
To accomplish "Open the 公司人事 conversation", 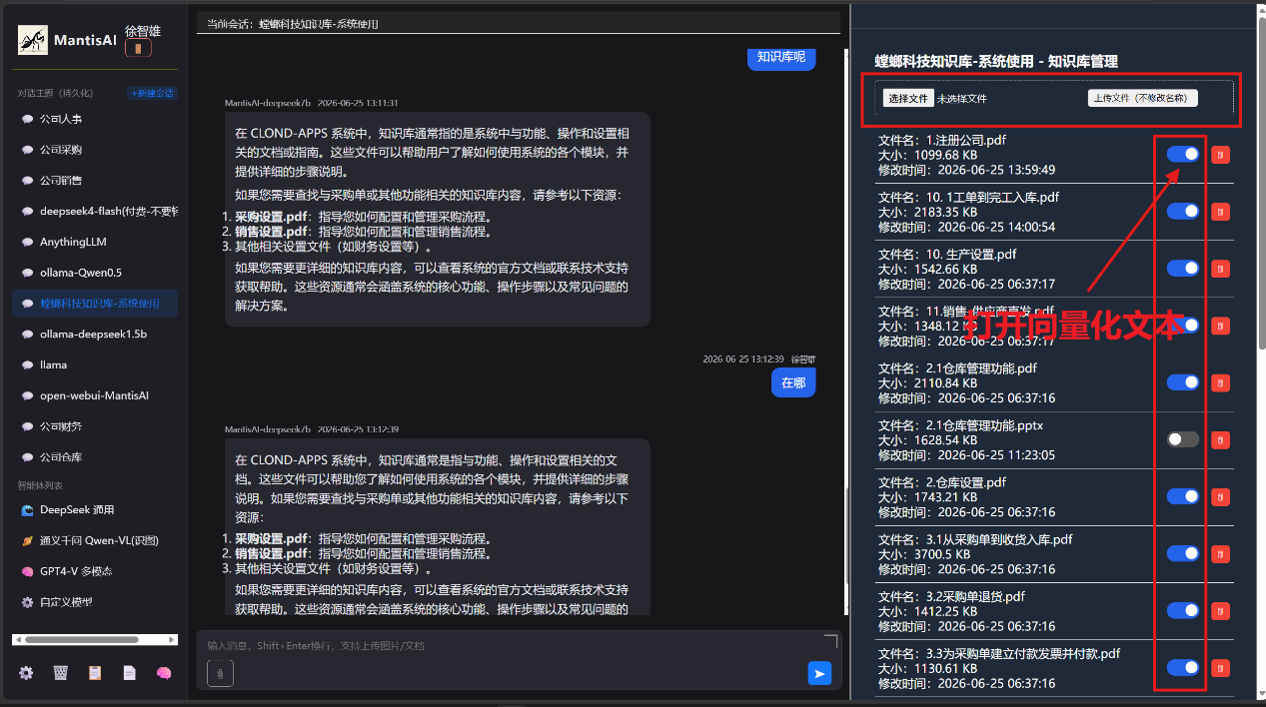I will pos(95,119).
